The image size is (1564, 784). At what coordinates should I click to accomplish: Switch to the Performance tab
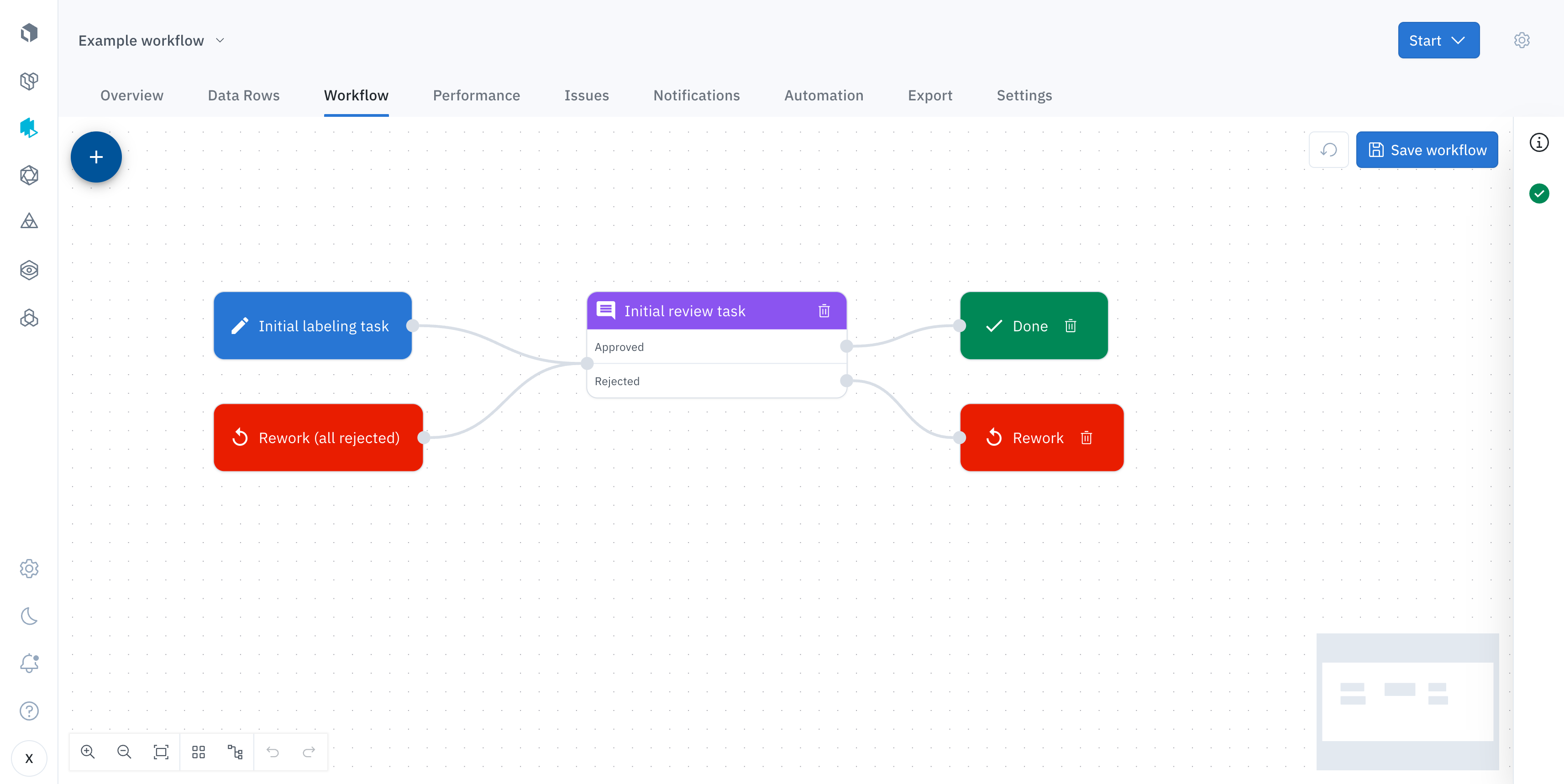point(477,96)
